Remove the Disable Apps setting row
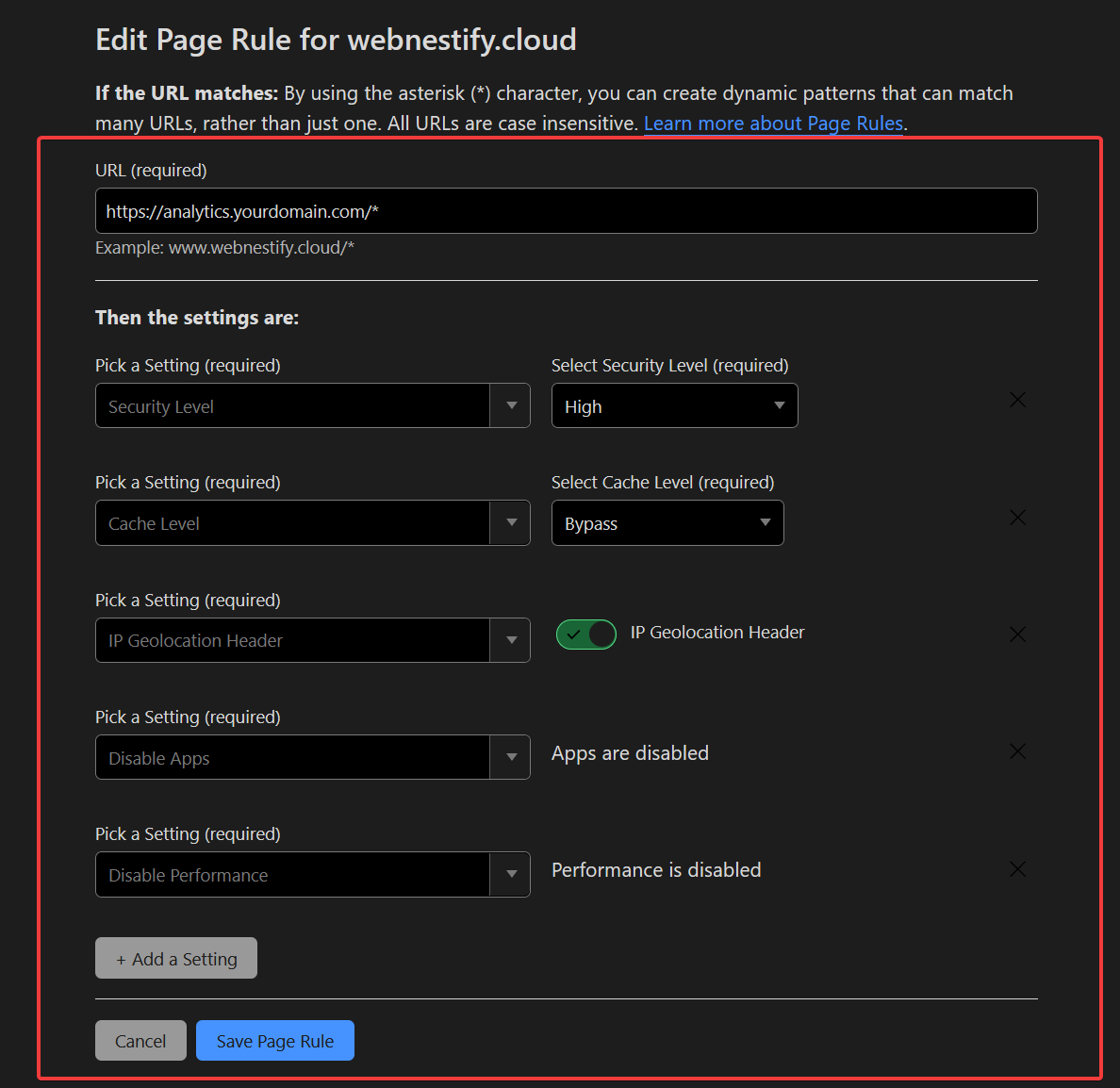 click(x=1017, y=751)
